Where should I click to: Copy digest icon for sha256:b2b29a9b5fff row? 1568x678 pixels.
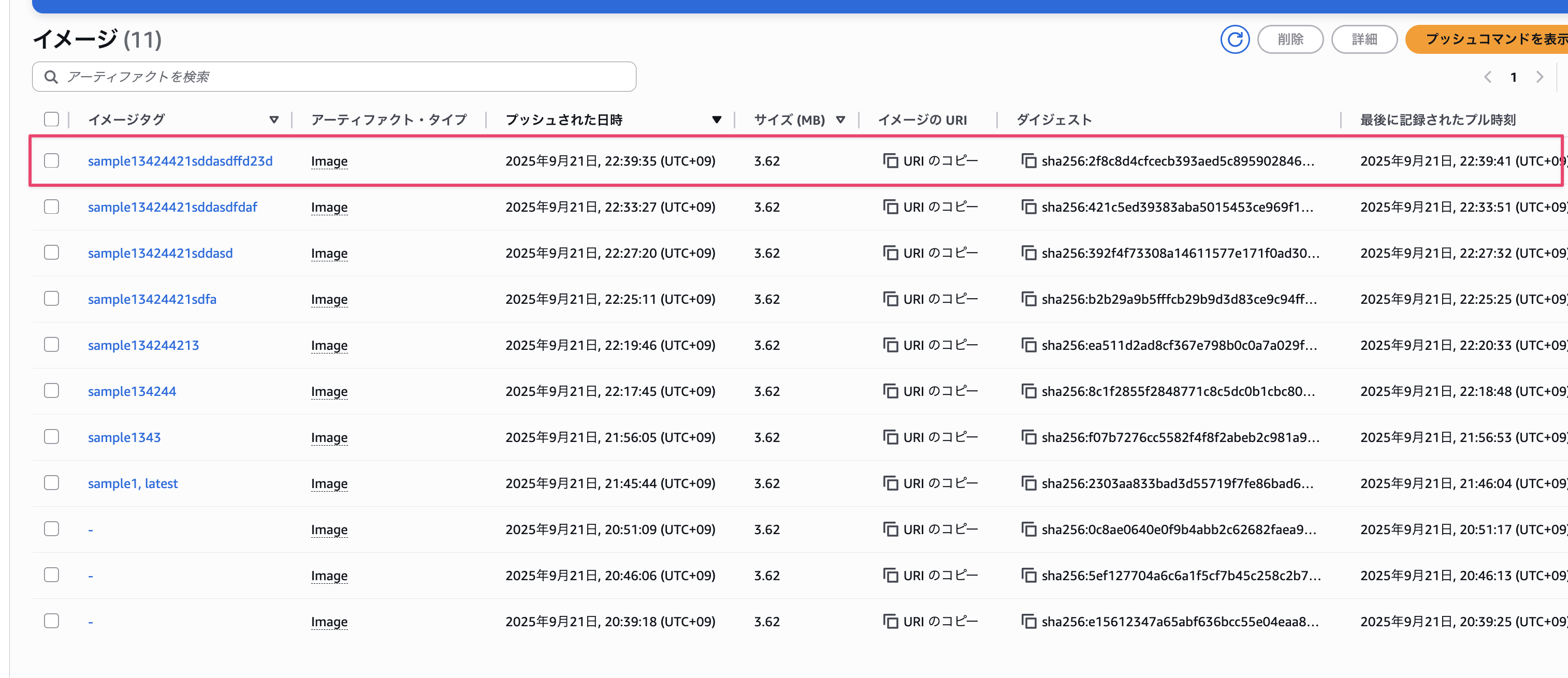point(1029,299)
